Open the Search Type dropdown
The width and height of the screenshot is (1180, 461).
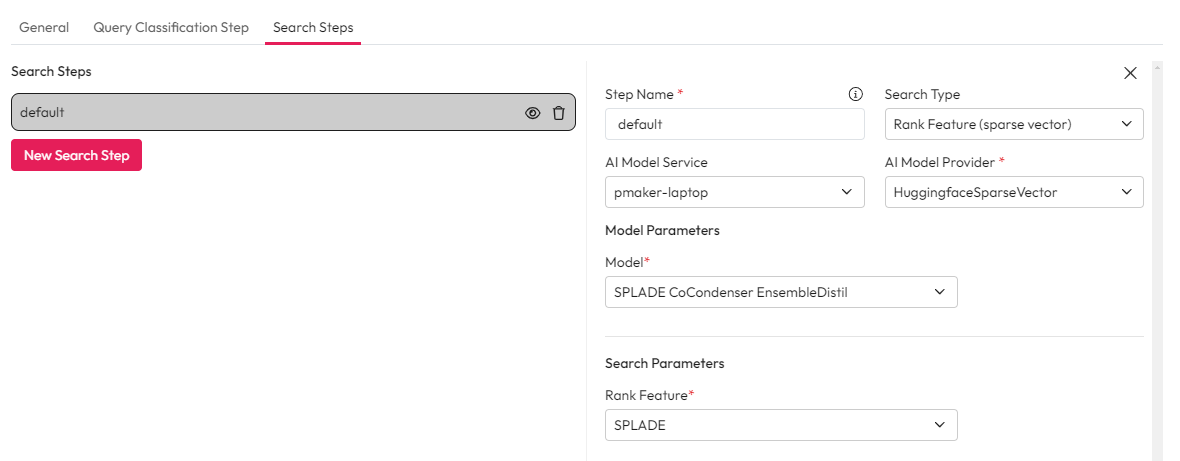(x=1014, y=124)
